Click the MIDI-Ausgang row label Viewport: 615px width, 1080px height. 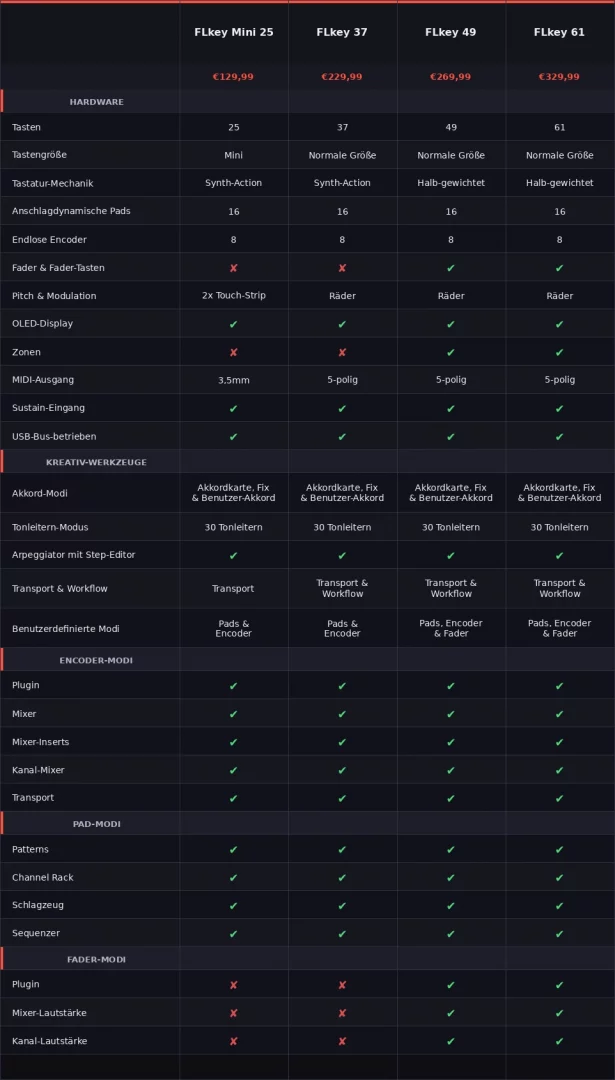click(43, 380)
